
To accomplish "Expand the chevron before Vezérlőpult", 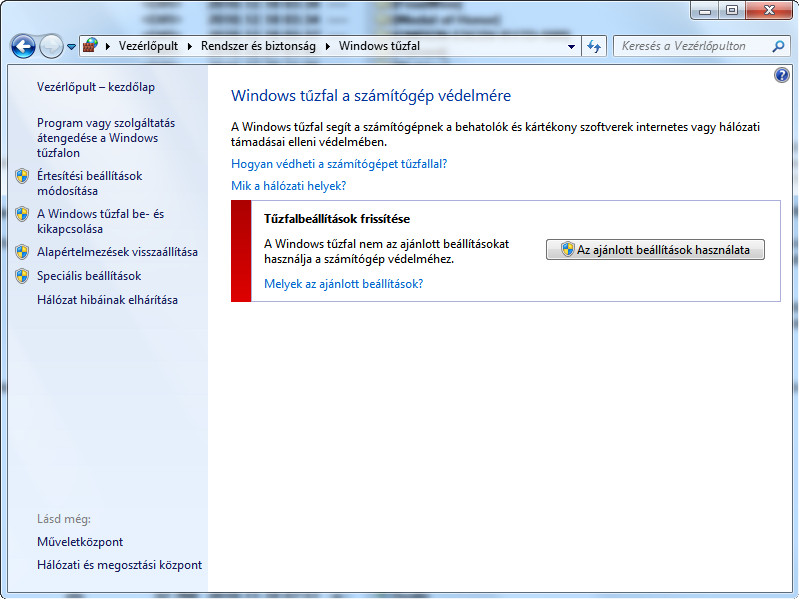I will click(x=108, y=46).
